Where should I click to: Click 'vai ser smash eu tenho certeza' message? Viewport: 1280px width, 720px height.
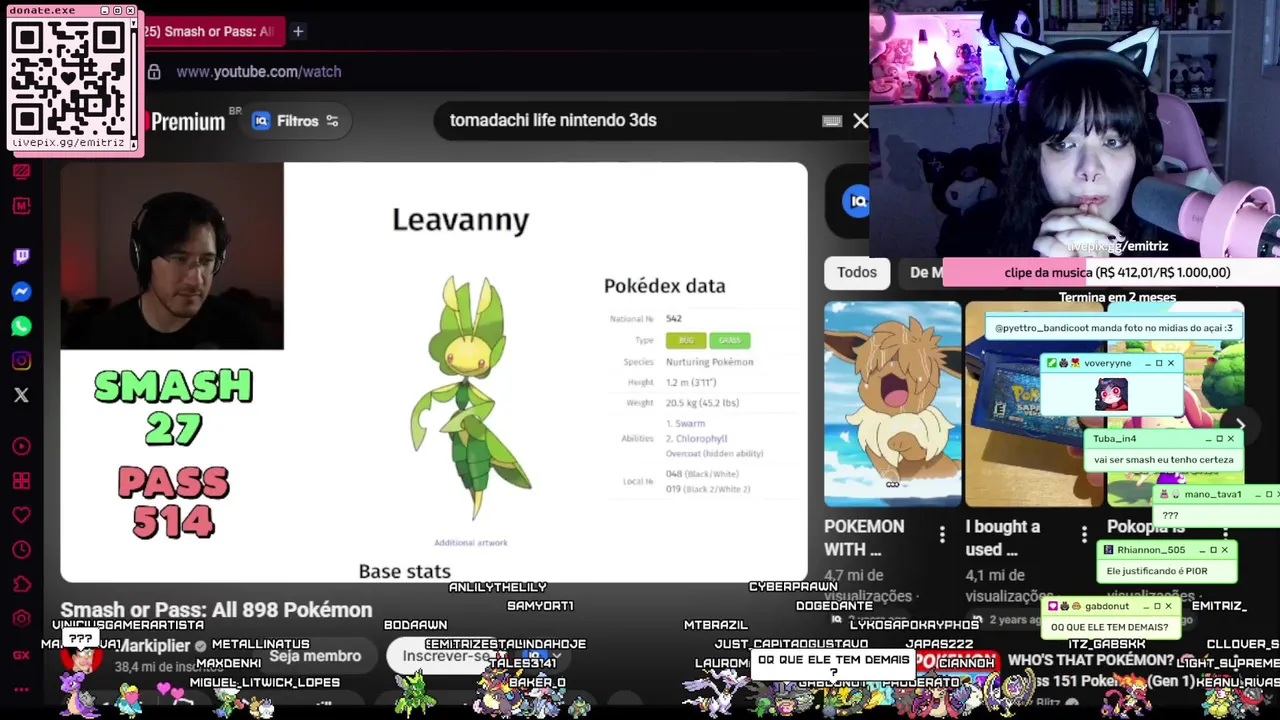[x=1164, y=460]
